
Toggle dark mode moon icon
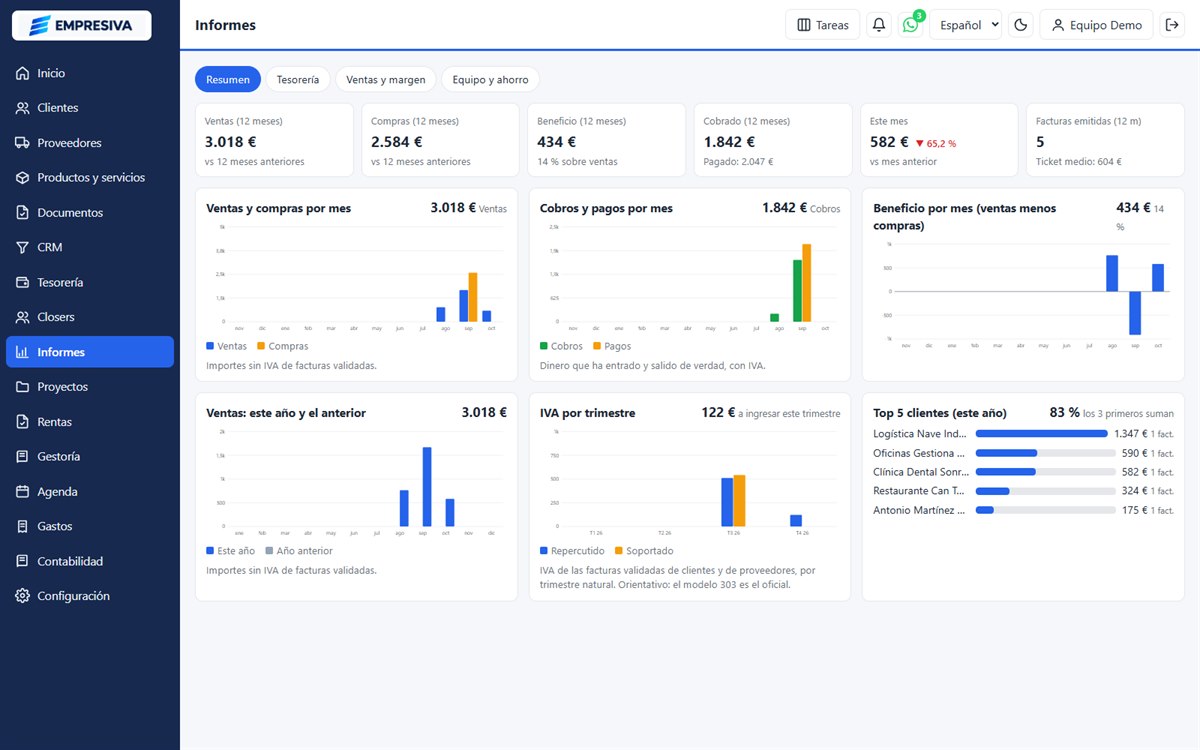(1021, 25)
